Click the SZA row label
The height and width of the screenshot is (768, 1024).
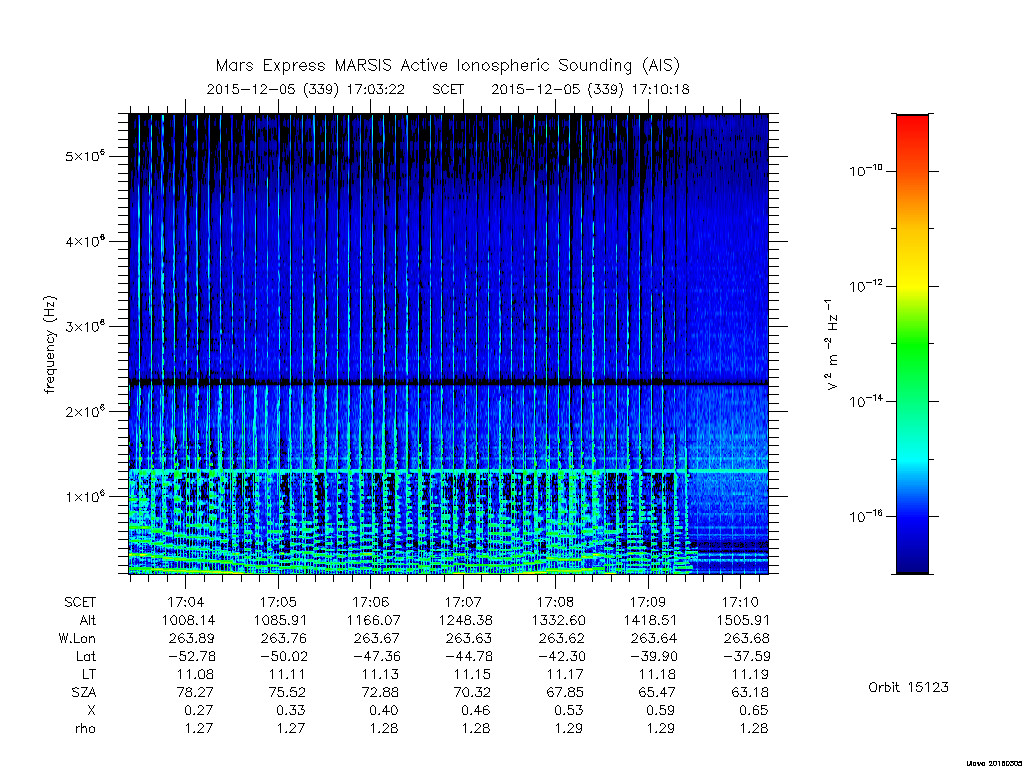click(x=84, y=692)
